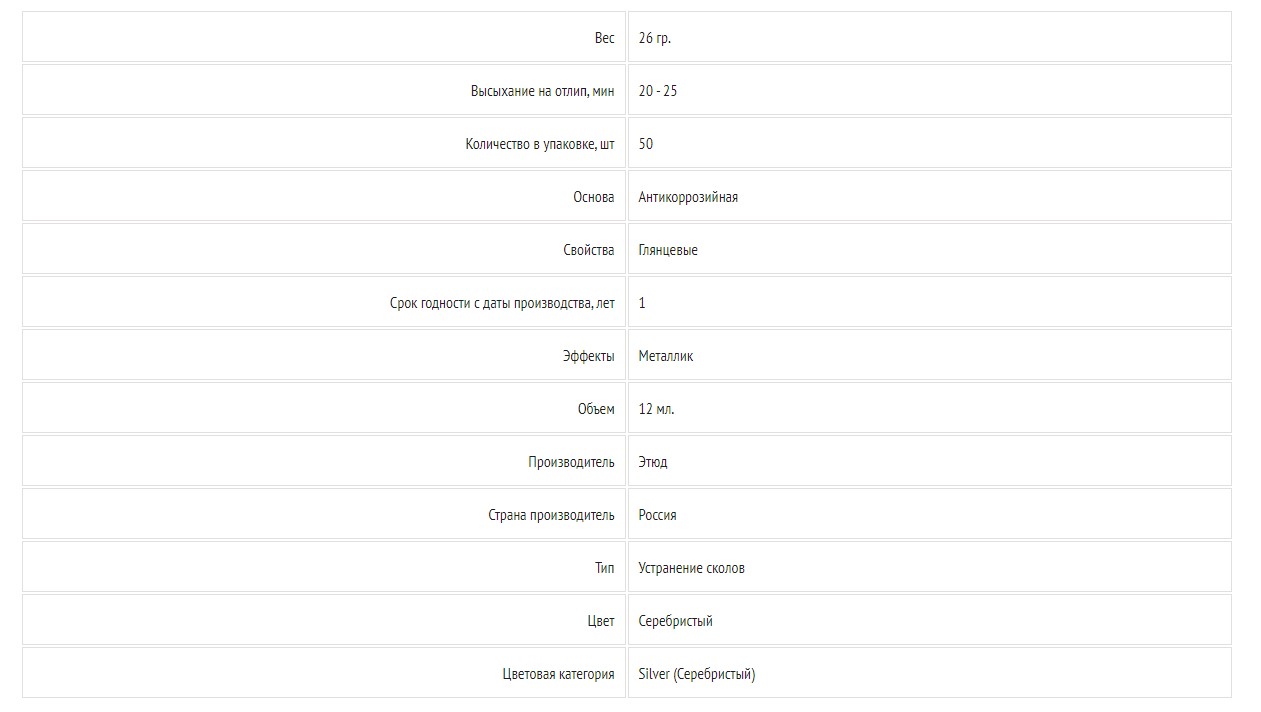Select the "Свойства" label
This screenshot has width=1261, height=712.
[588, 250]
